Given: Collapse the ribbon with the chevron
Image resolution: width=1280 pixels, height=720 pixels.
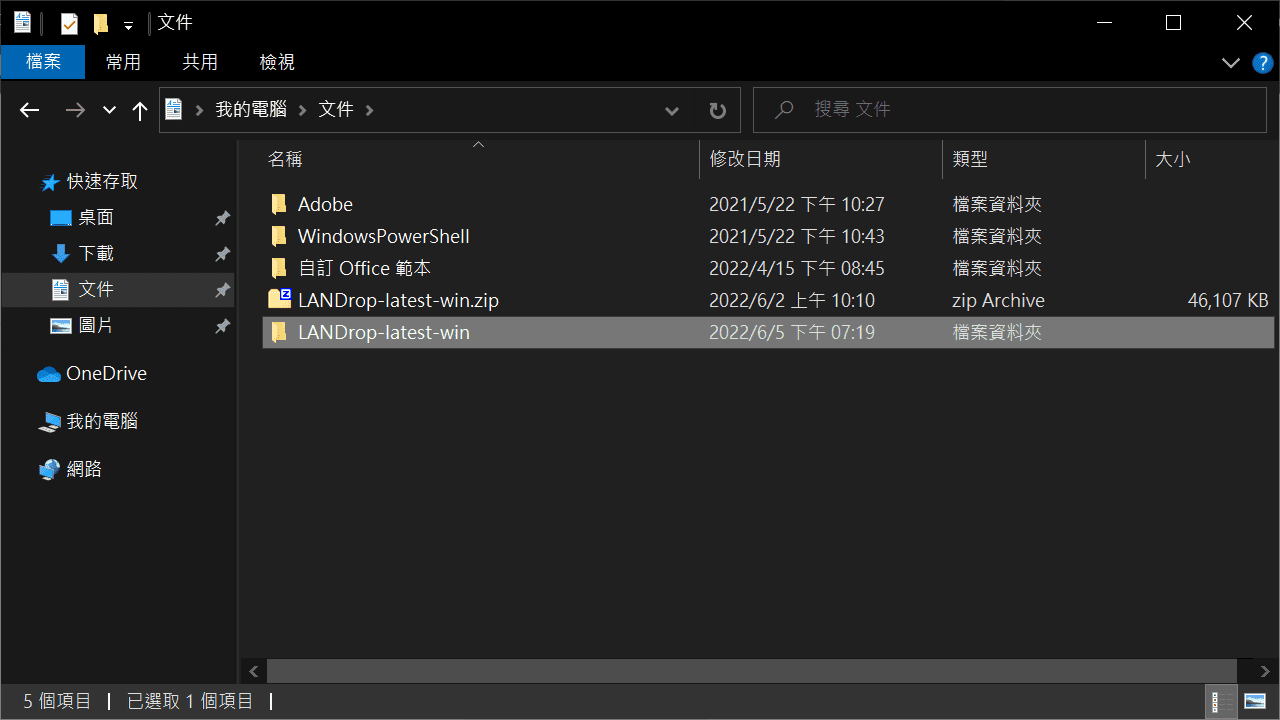Looking at the screenshot, I should point(1230,62).
